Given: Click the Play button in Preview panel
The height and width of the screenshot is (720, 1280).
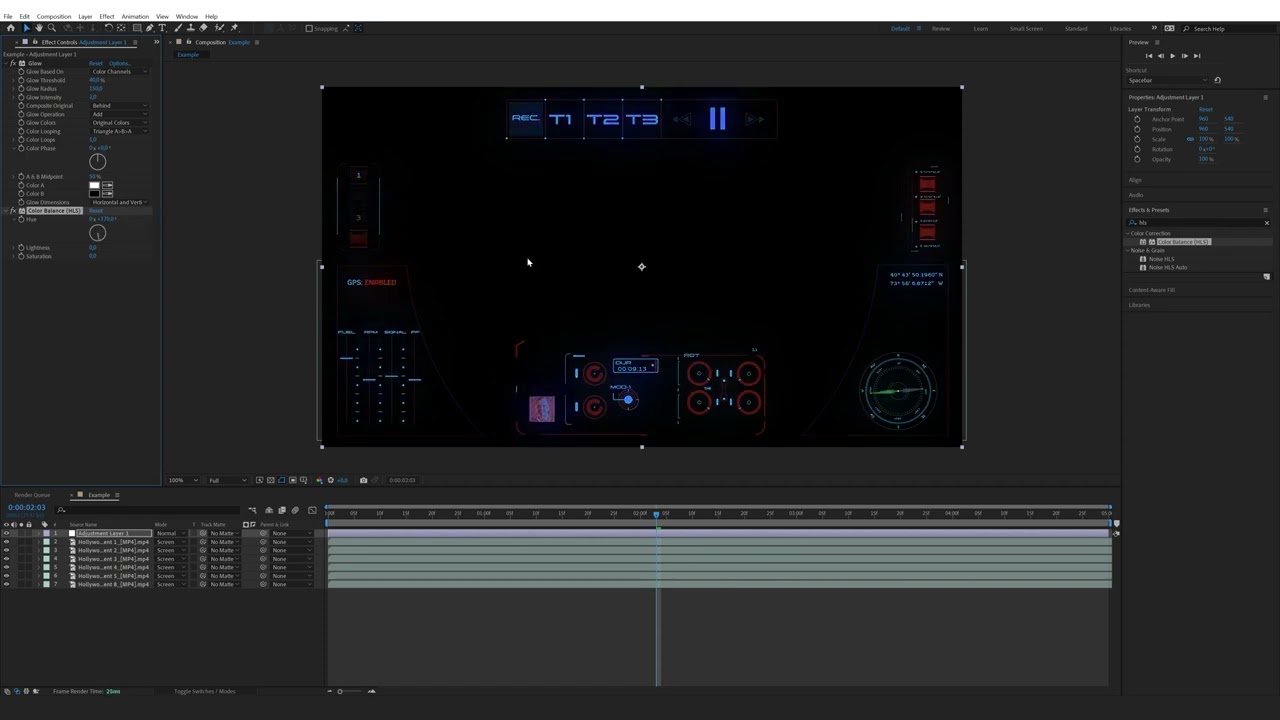Looking at the screenshot, I should pos(1172,56).
